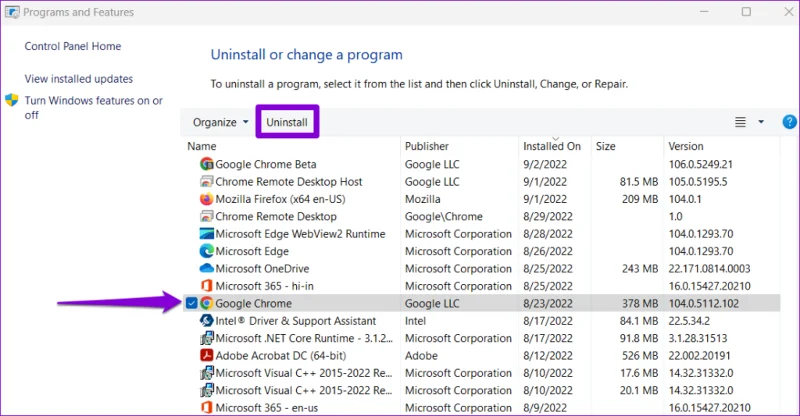Click the Mozilla Firefox icon
Screen dimensions: 800x416
(x=207, y=199)
